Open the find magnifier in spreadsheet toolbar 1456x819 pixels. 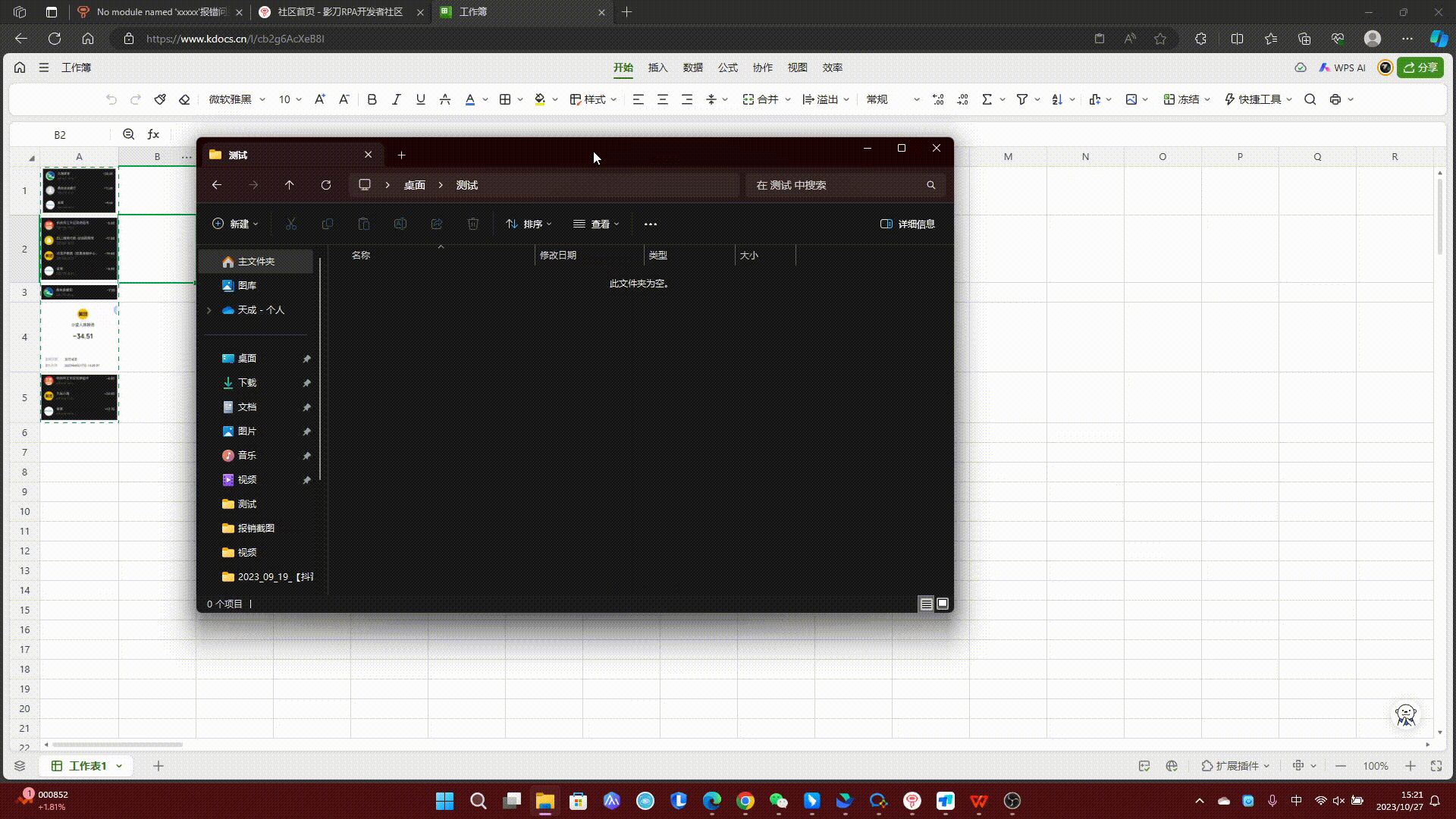pyautogui.click(x=1310, y=99)
